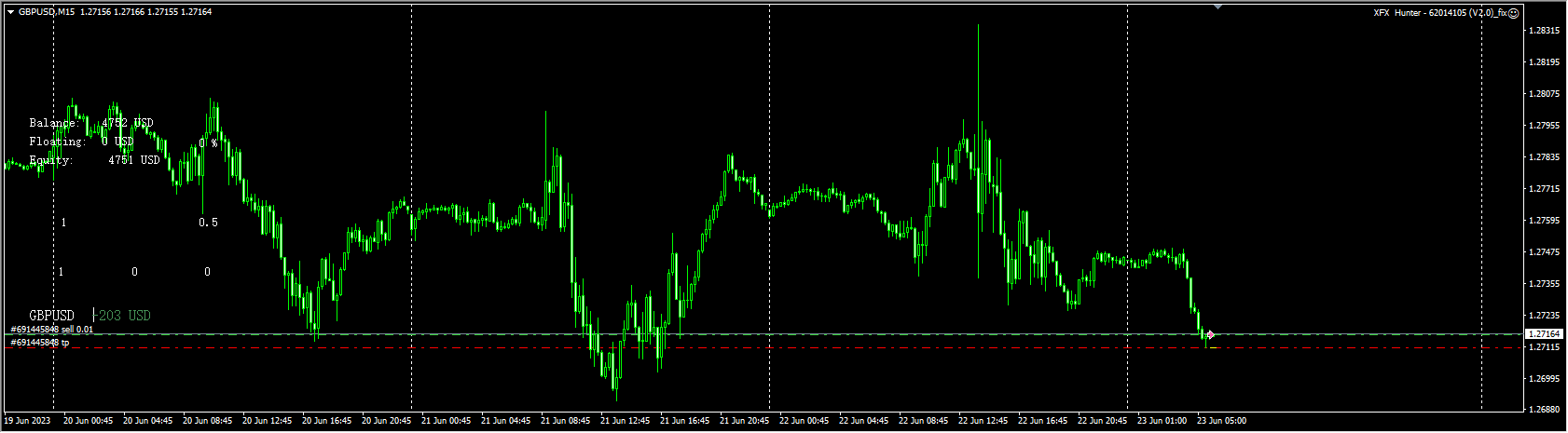Click price scale value 1.26880

(x=1545, y=409)
